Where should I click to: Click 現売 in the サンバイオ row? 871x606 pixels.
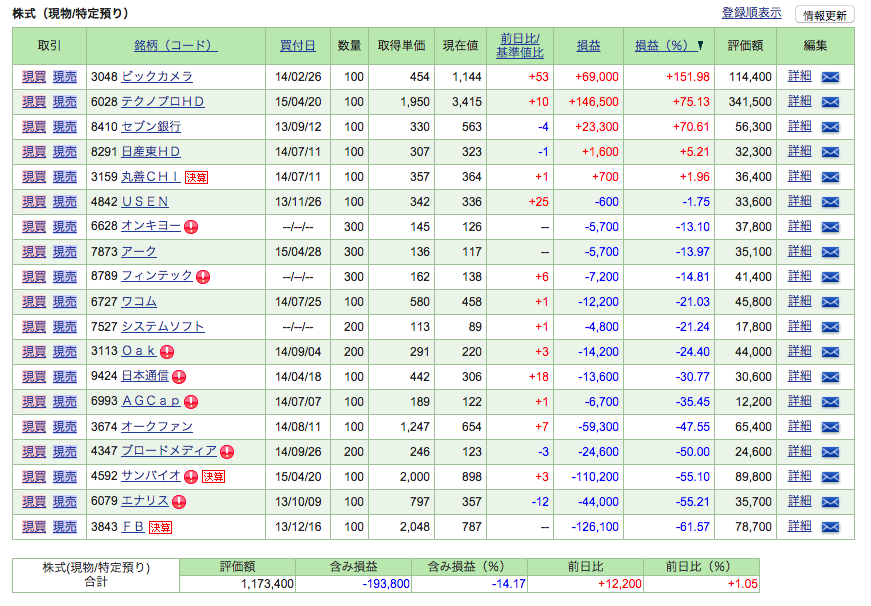(64, 477)
